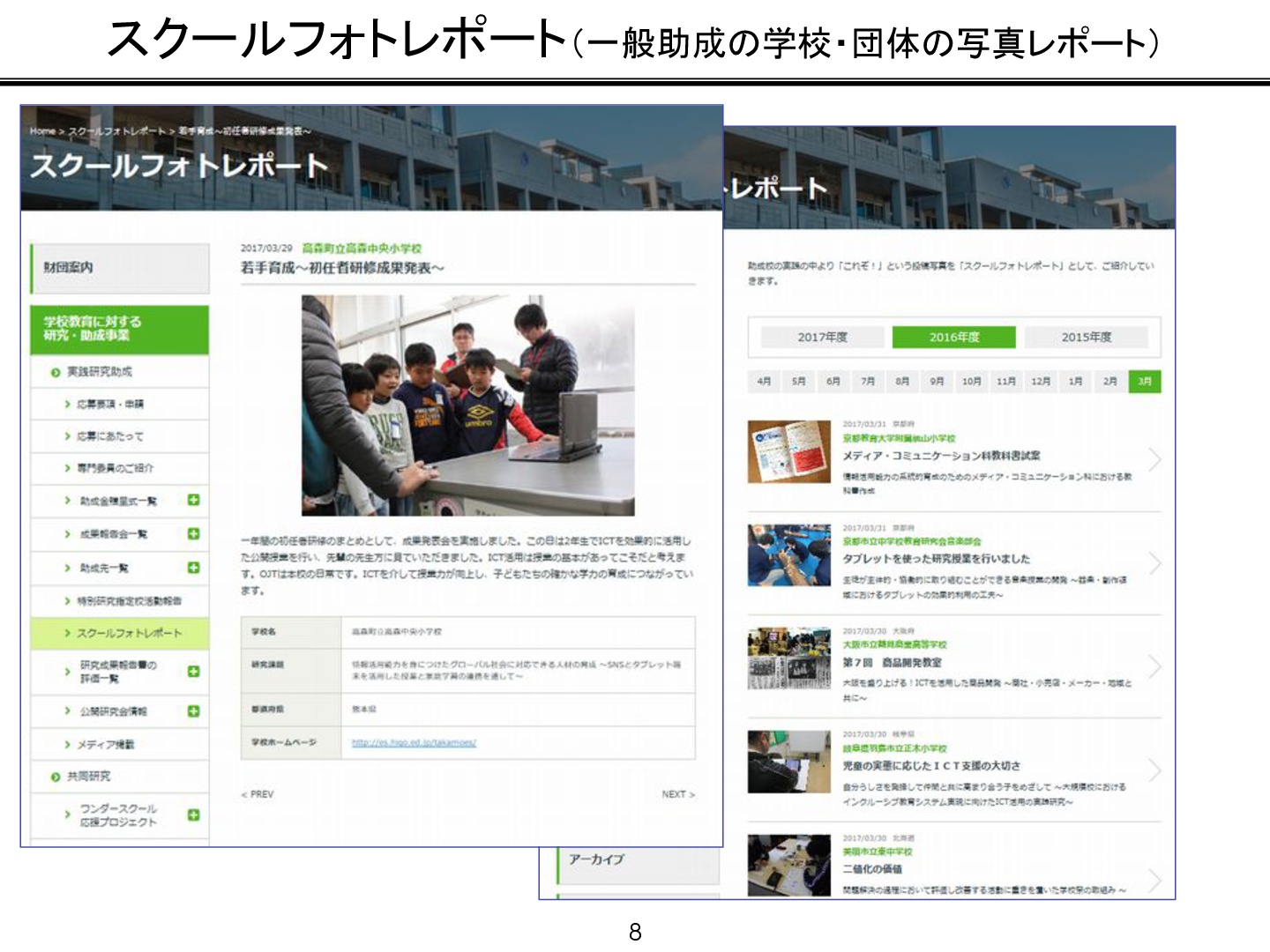This screenshot has height=952, width=1270.
Task: Filter reports by 6月
Action: (x=833, y=382)
